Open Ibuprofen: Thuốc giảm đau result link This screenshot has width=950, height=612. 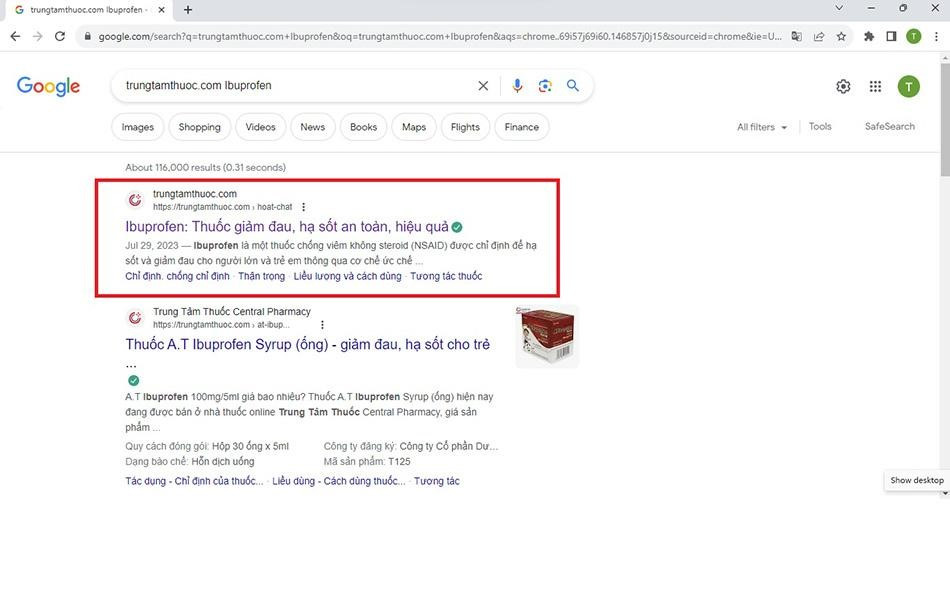pos(287,227)
